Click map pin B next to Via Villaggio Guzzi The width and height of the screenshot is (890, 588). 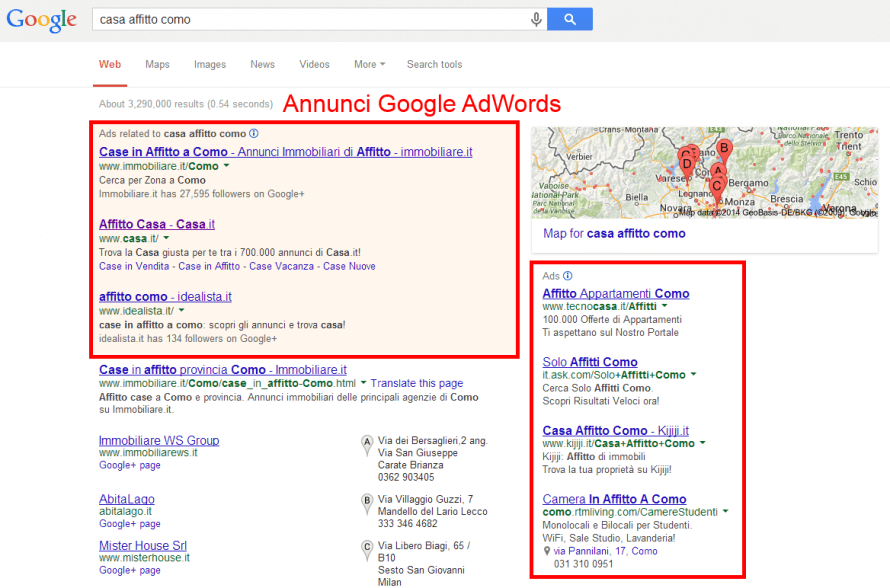click(367, 503)
